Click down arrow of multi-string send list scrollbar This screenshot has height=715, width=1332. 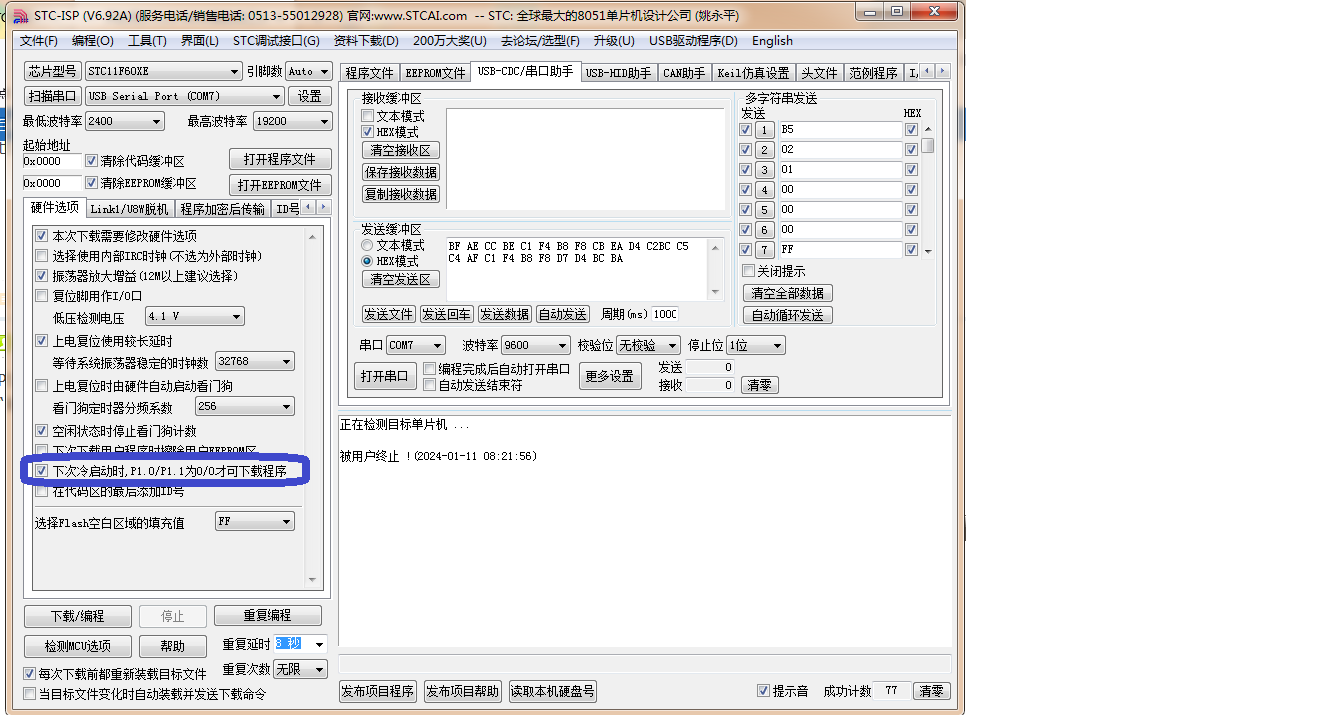pos(928,251)
